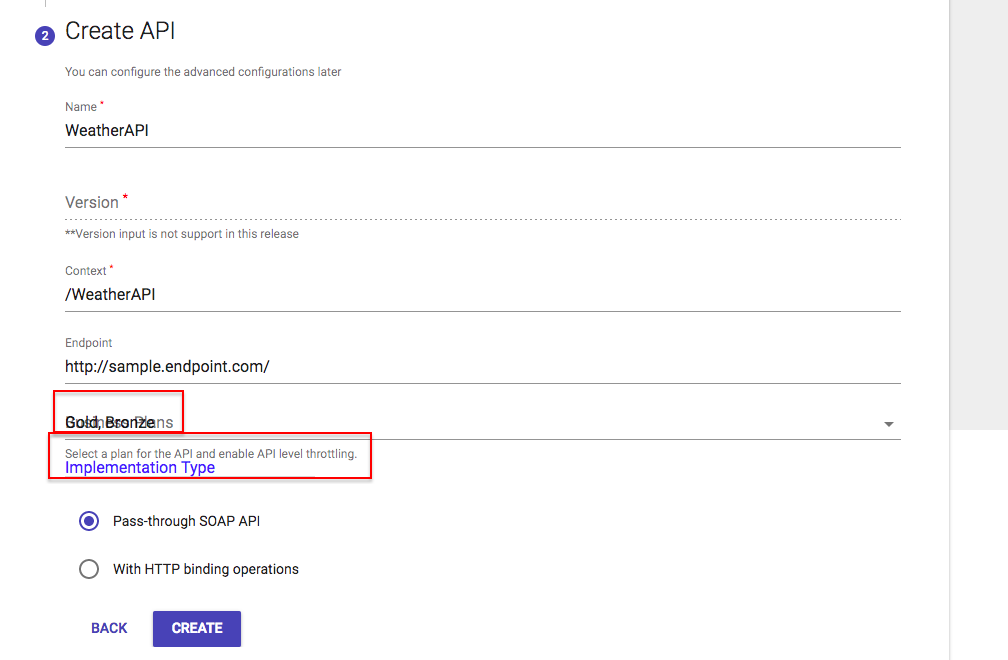Open the Business Plans dropdown arrow
This screenshot has height=660, width=1008.
[x=888, y=424]
